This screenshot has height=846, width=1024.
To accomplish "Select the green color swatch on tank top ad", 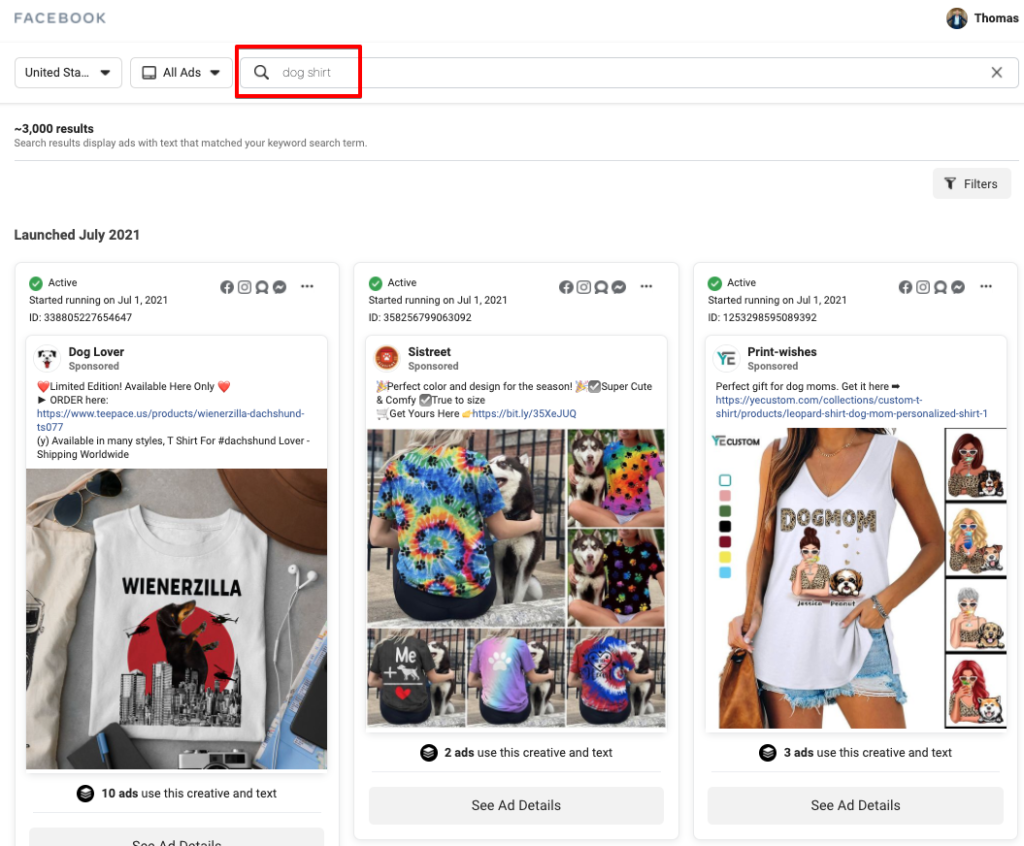I will [725, 511].
